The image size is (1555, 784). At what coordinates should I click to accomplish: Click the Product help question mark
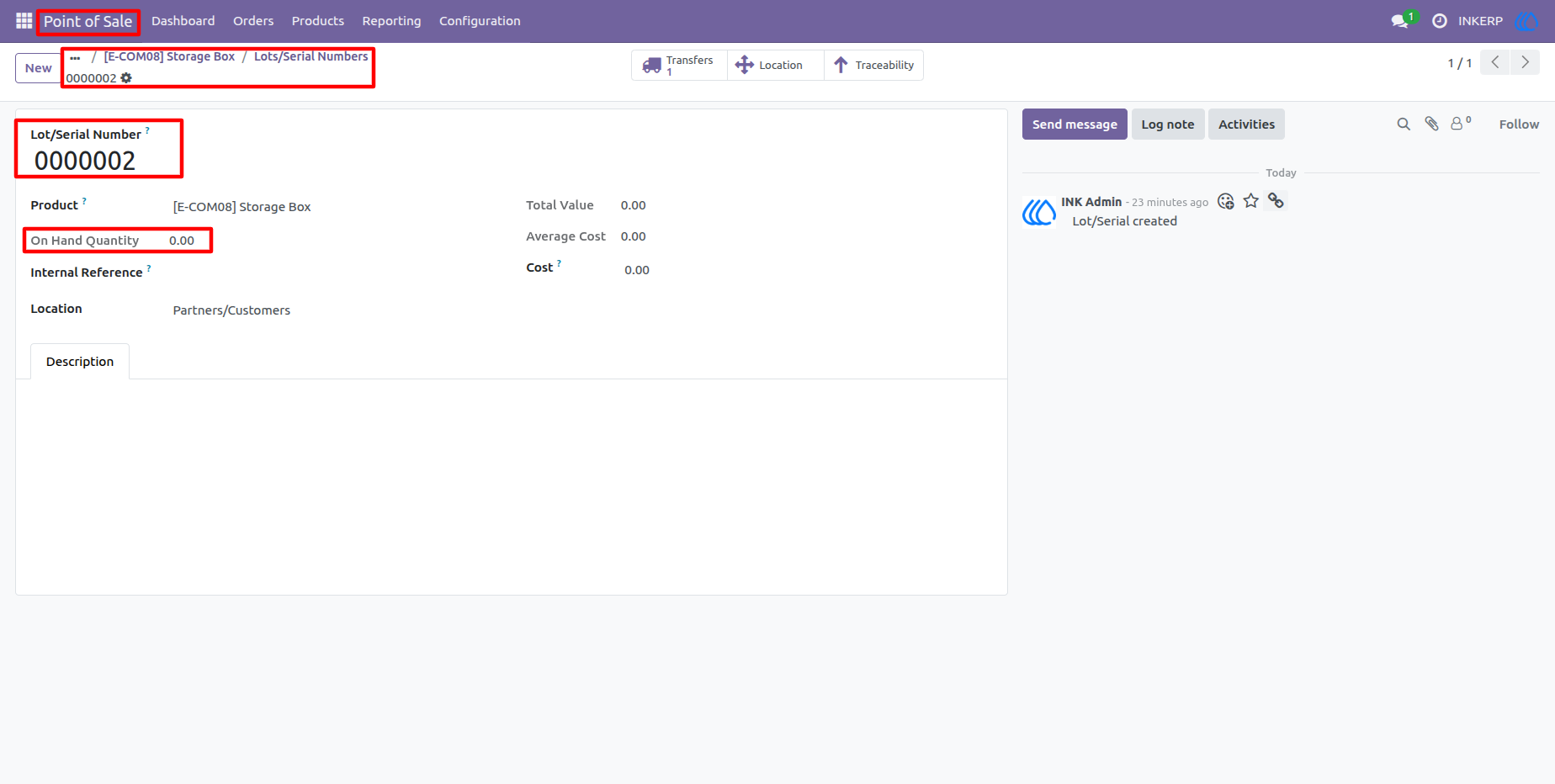click(84, 201)
